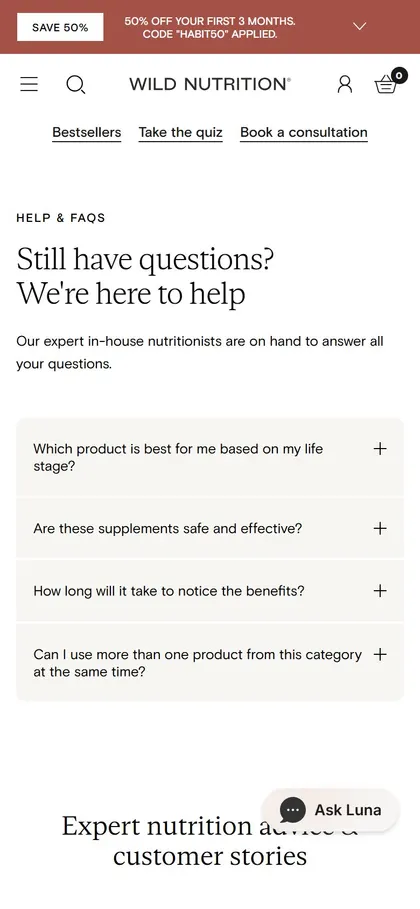Screen dimensions: 420x909
Task: Open the hamburger navigation menu
Action: coord(29,85)
